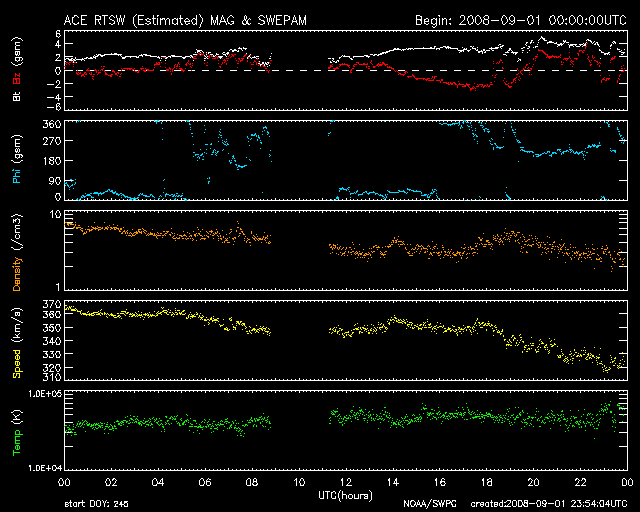Click hour label '16' on the UTC axis
The height and width of the screenshot is (512, 640).
click(x=440, y=482)
